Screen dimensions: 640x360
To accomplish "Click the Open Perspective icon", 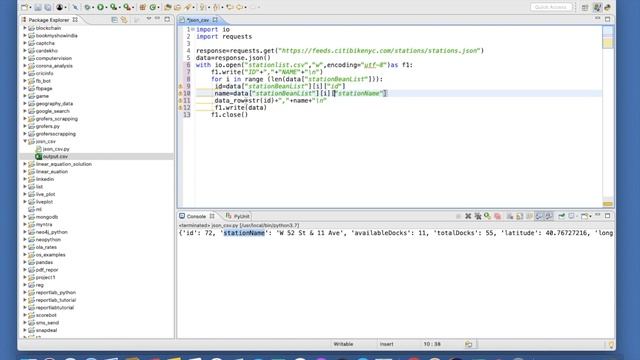I will tap(585, 7).
